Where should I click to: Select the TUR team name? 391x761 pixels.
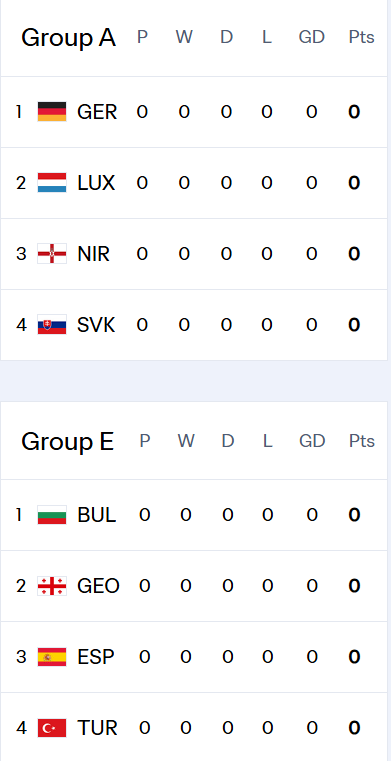click(97, 728)
